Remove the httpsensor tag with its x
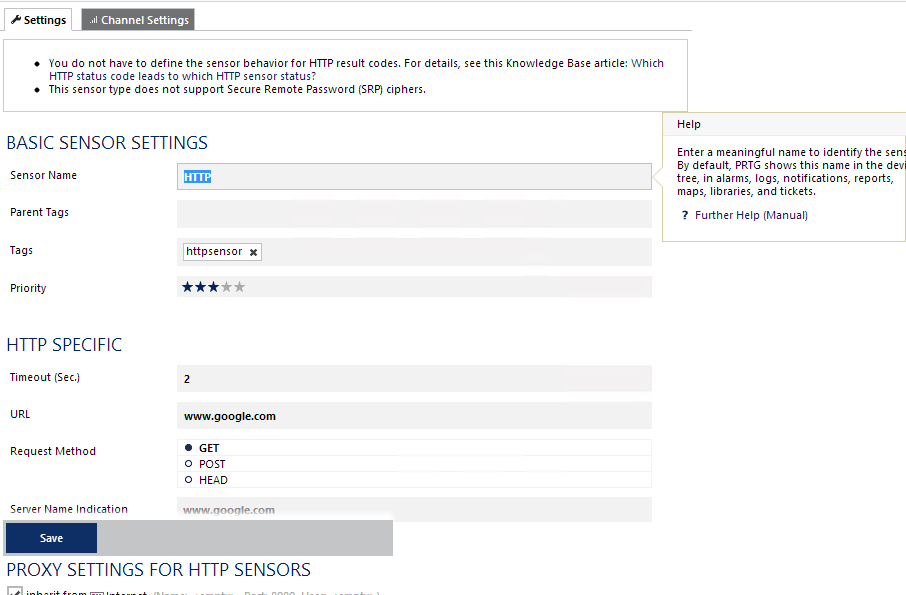The height and width of the screenshot is (595, 906). (x=254, y=253)
